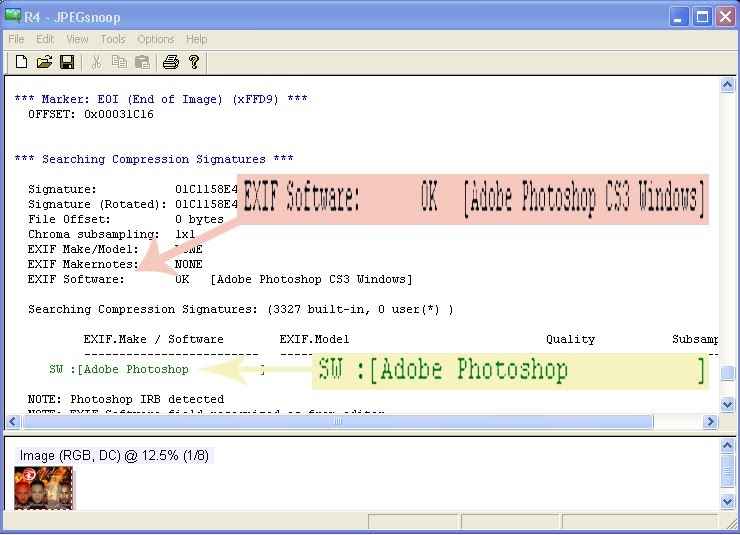Maximize the JPEGsnoop window
Image resolution: width=740 pixels, height=535 pixels.
(x=702, y=17)
